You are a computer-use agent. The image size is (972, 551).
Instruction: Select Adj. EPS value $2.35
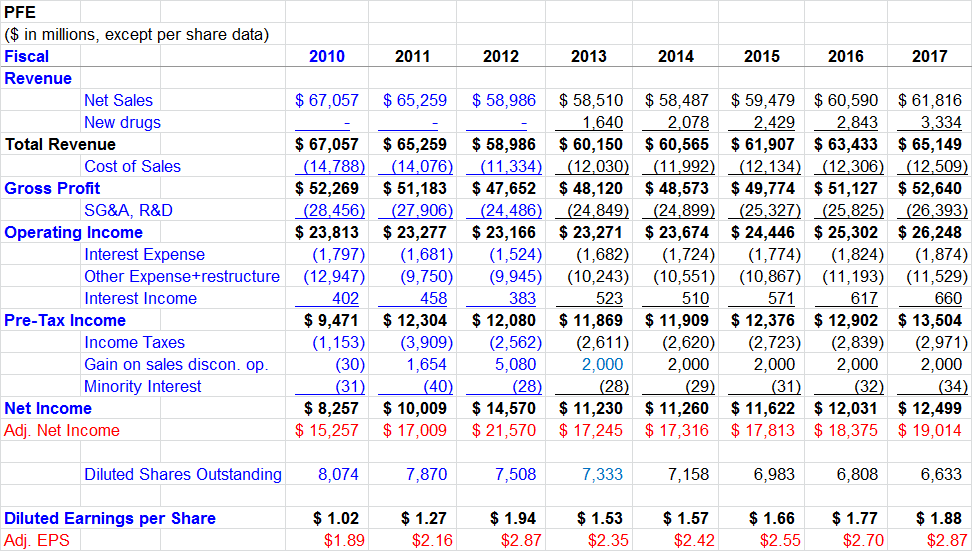coord(608,540)
